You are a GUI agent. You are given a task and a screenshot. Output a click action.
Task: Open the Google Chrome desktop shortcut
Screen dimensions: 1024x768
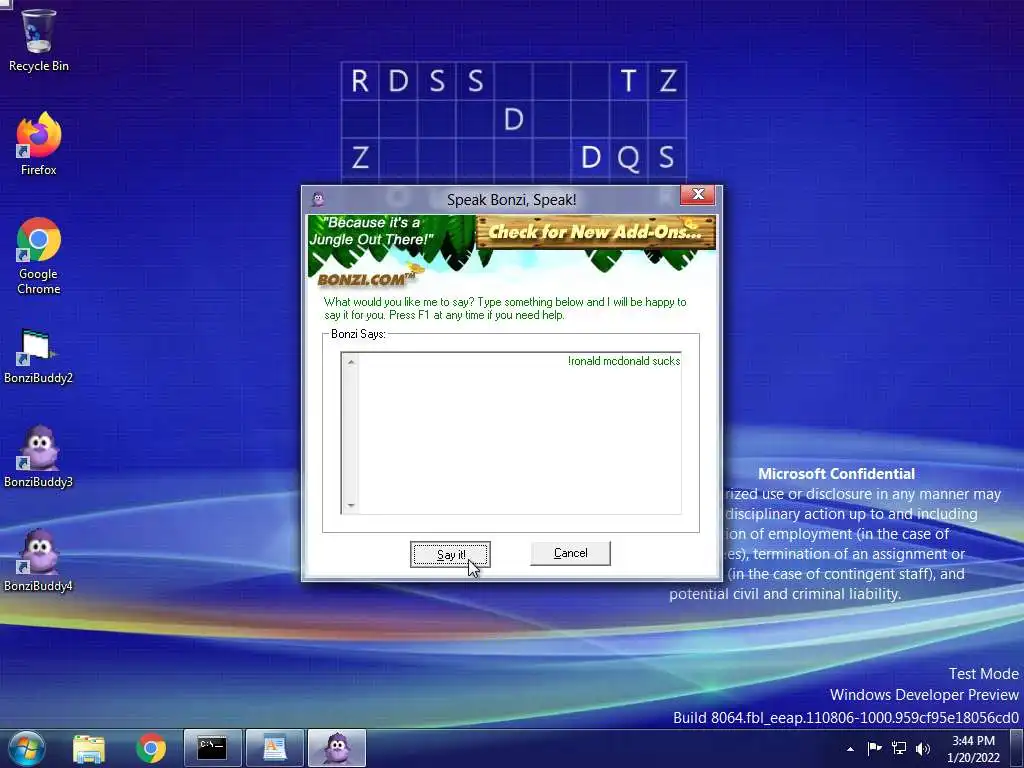(x=39, y=256)
